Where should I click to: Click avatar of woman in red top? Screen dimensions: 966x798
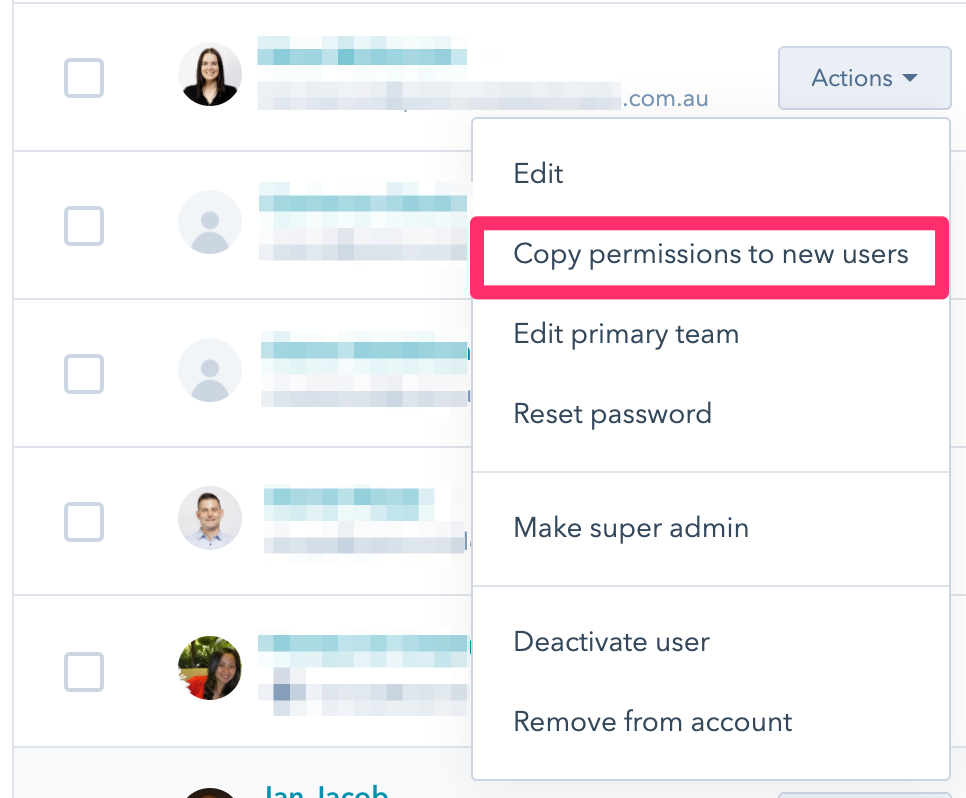click(210, 668)
